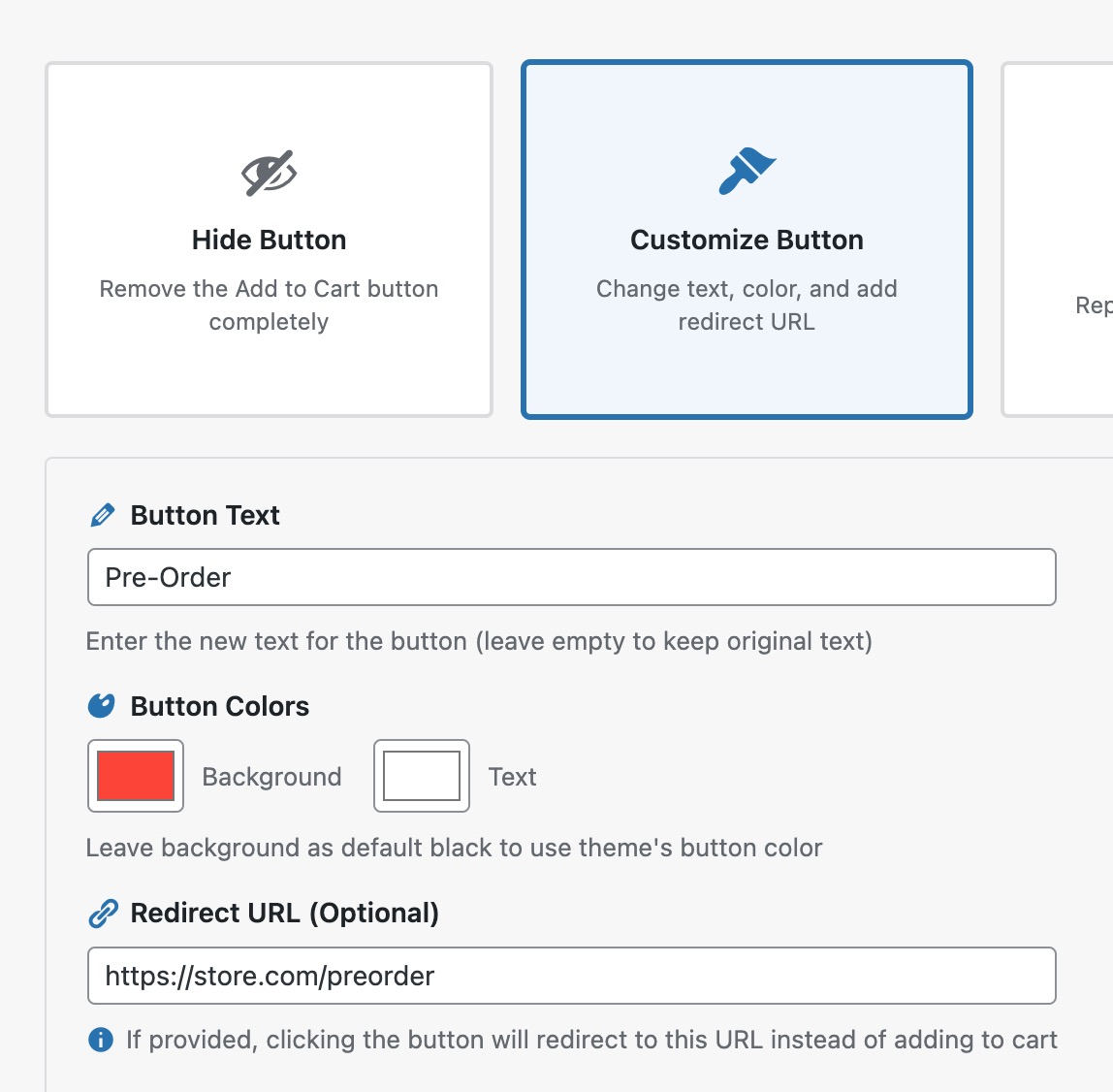
Task: Click the theme button color hint text
Action: click(454, 847)
